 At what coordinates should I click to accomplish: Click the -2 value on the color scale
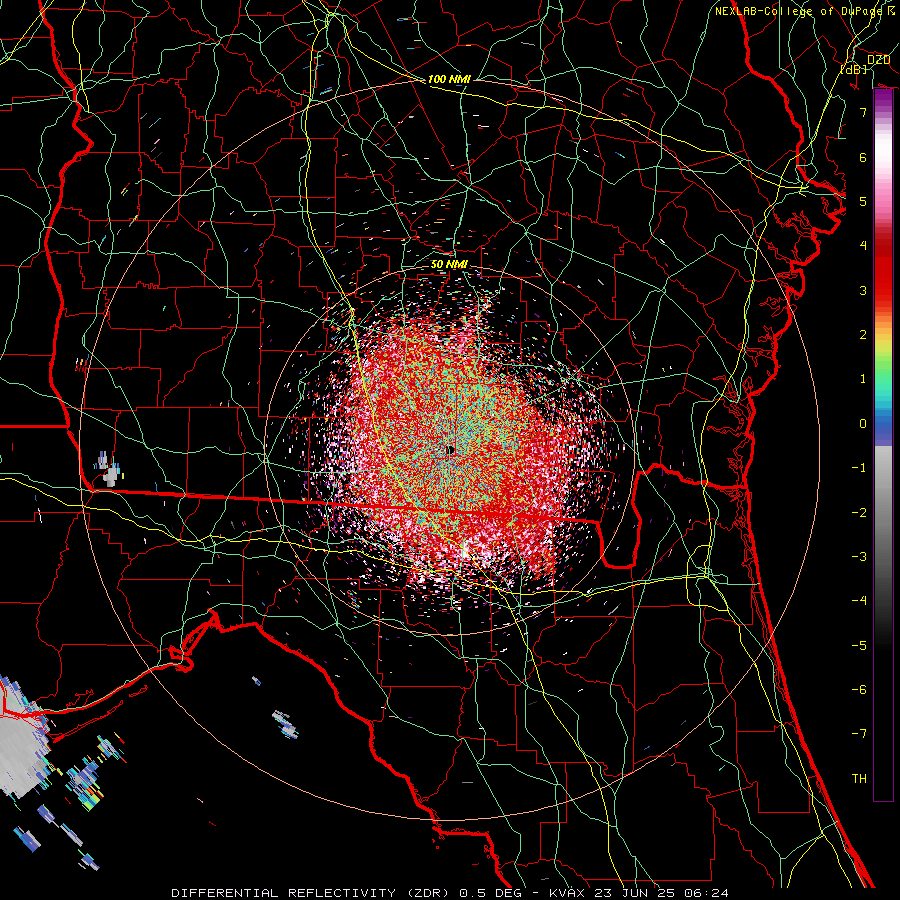[x=859, y=512]
